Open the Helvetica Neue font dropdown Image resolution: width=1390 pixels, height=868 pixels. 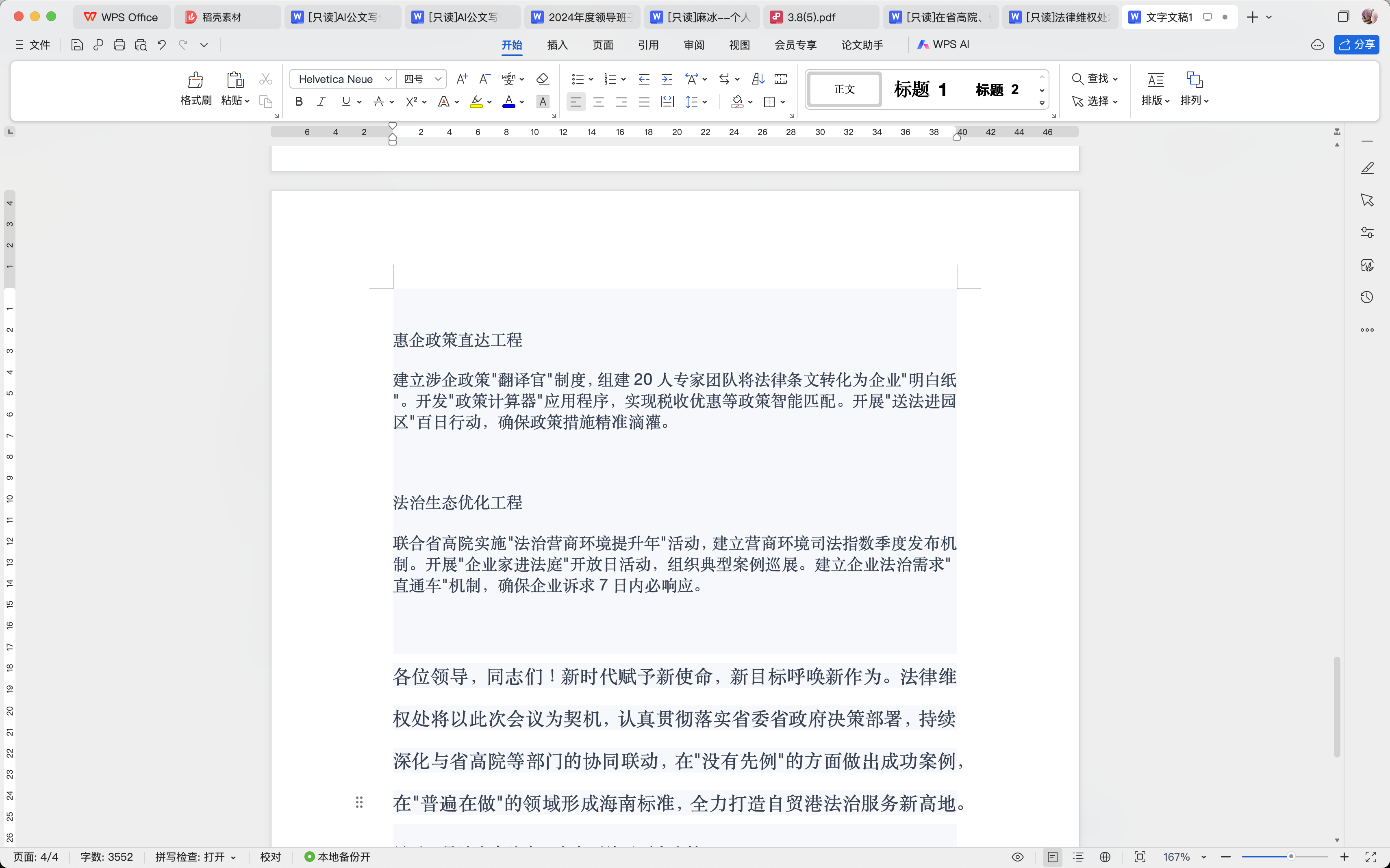pyautogui.click(x=389, y=79)
